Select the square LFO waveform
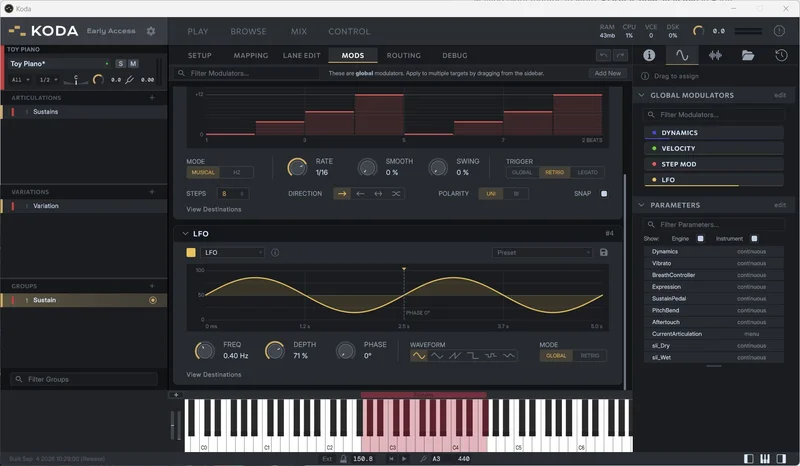 tap(472, 356)
